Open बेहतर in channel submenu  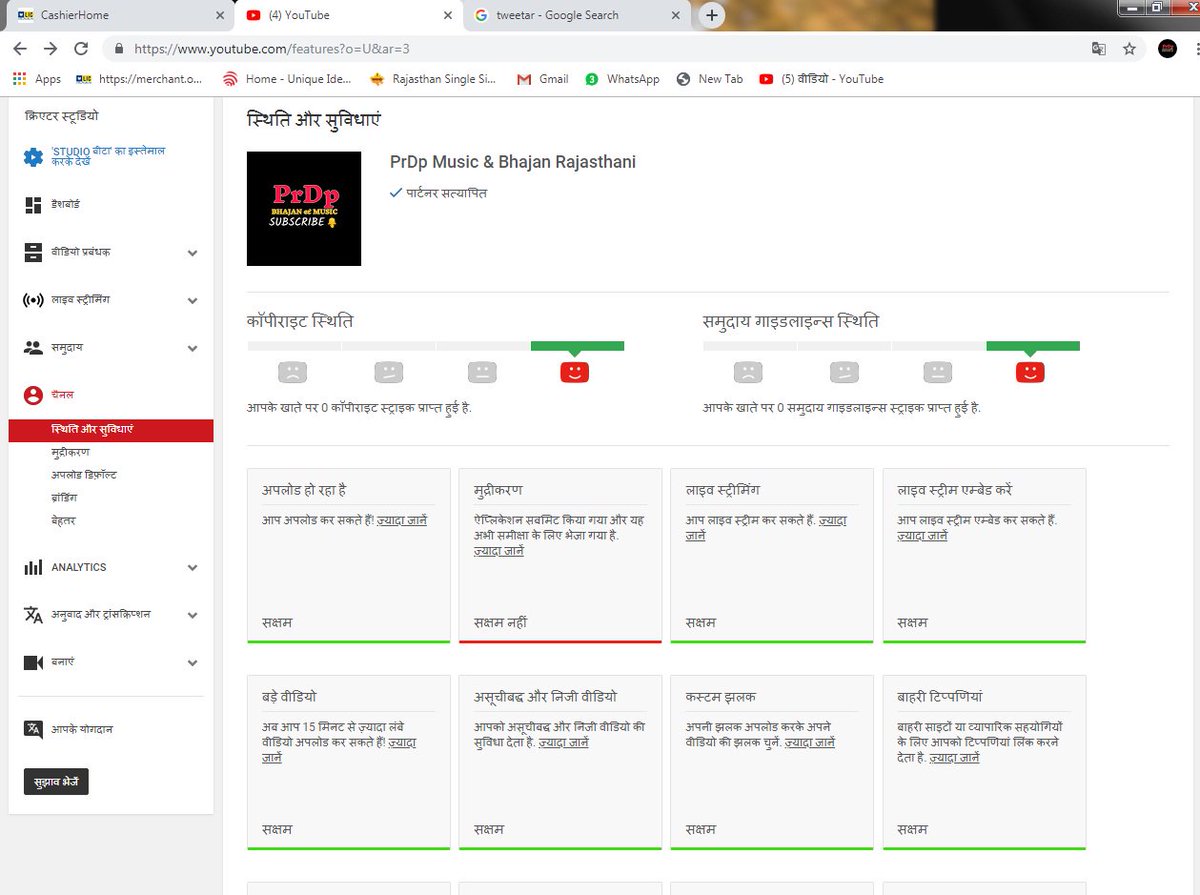(x=64, y=521)
